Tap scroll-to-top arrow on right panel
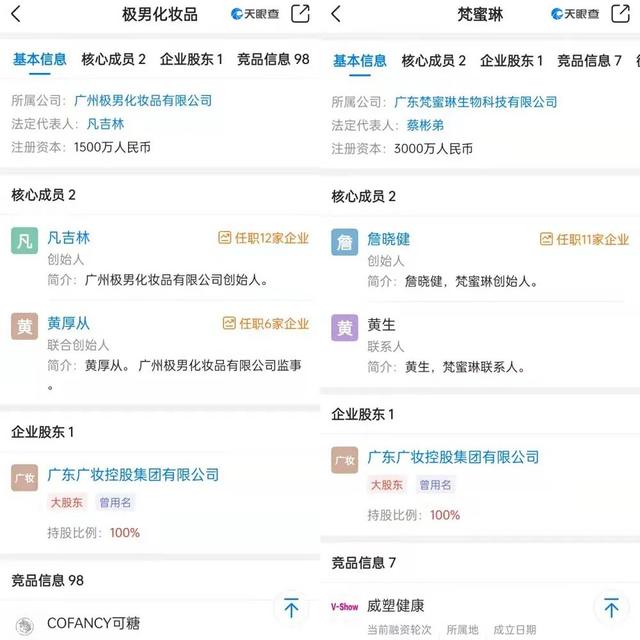The image size is (640, 640). (611, 608)
